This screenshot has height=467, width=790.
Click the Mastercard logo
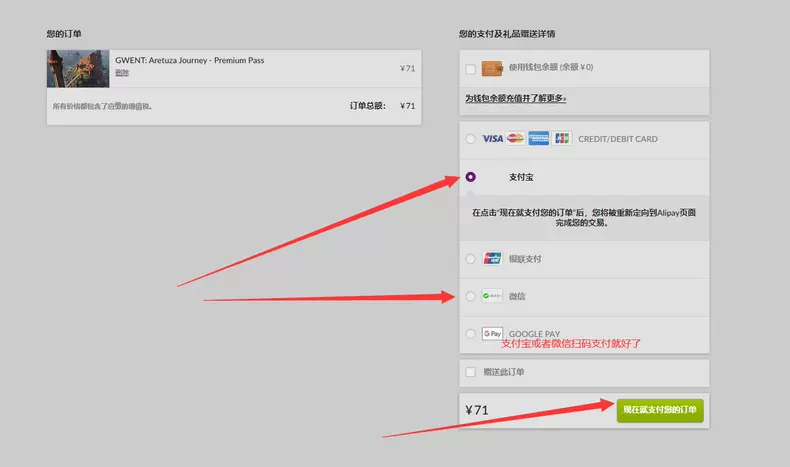[x=515, y=138]
